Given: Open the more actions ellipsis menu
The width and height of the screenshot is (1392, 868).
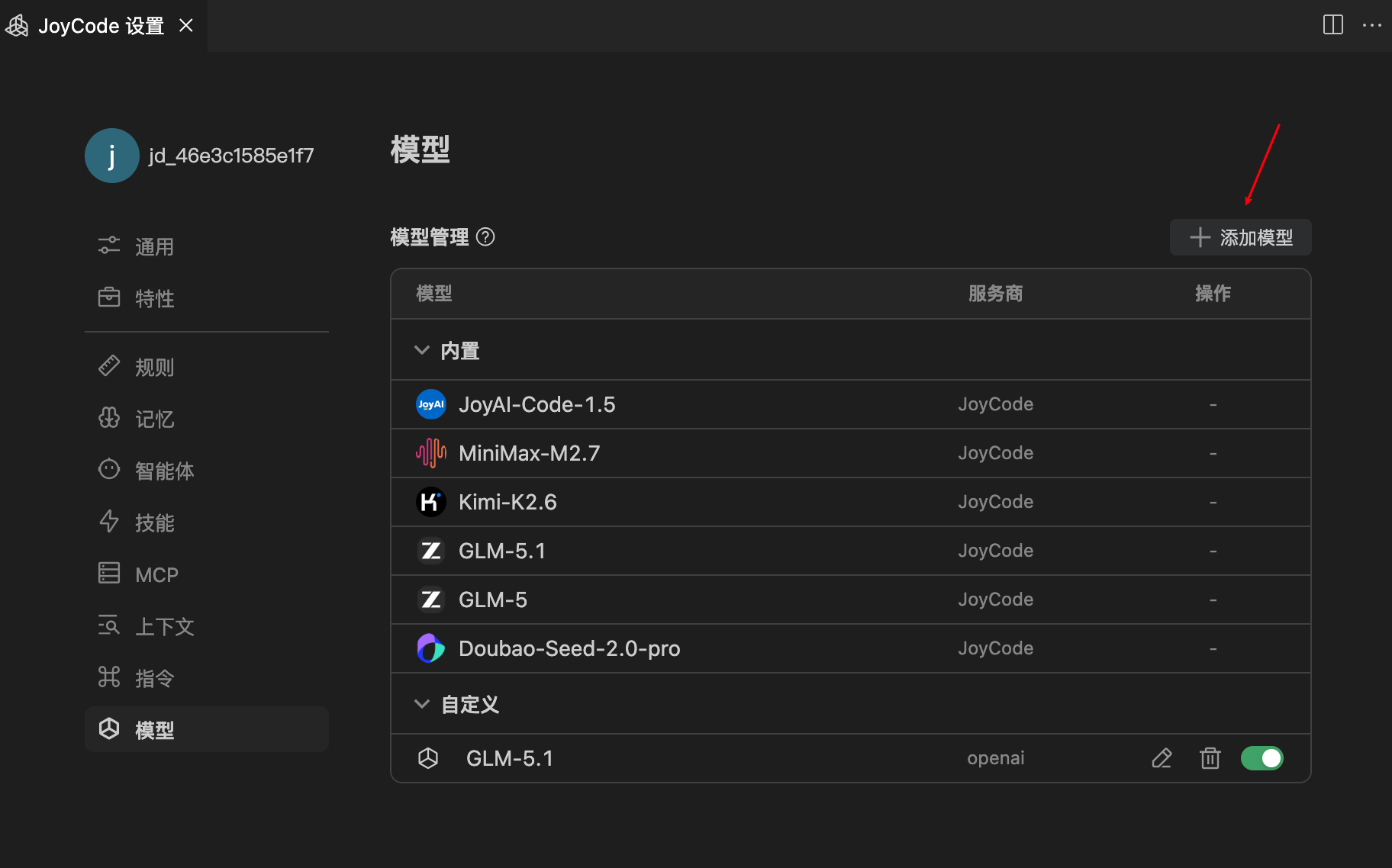Looking at the screenshot, I should coord(1372,25).
